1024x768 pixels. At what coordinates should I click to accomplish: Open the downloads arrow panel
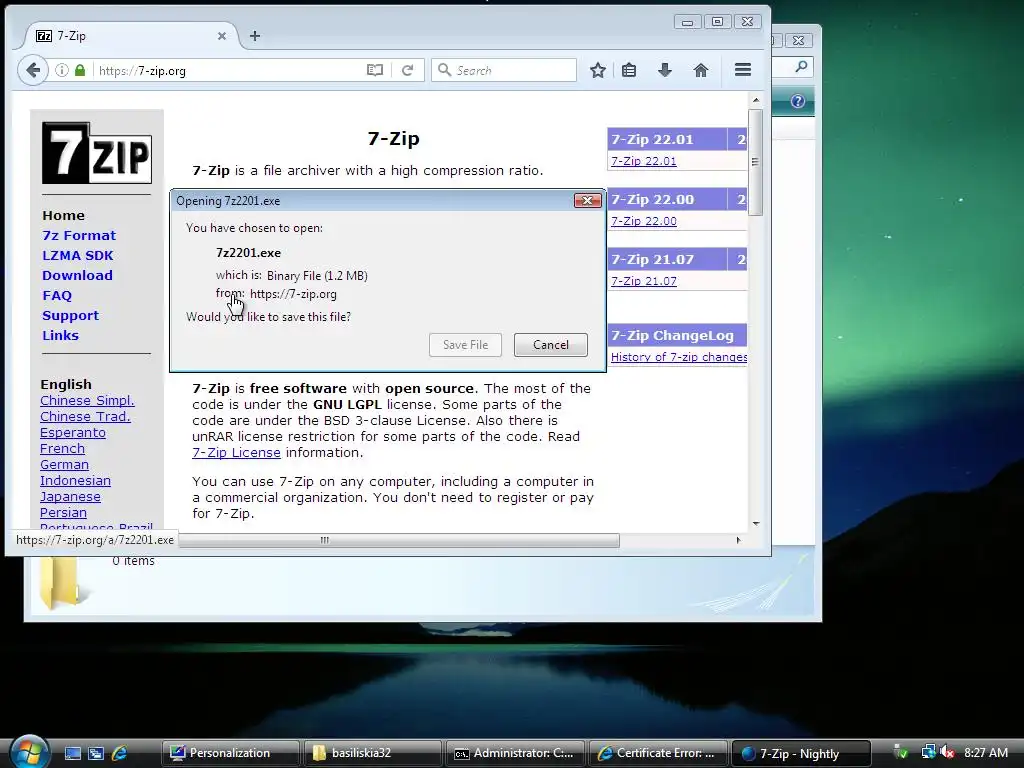point(665,70)
